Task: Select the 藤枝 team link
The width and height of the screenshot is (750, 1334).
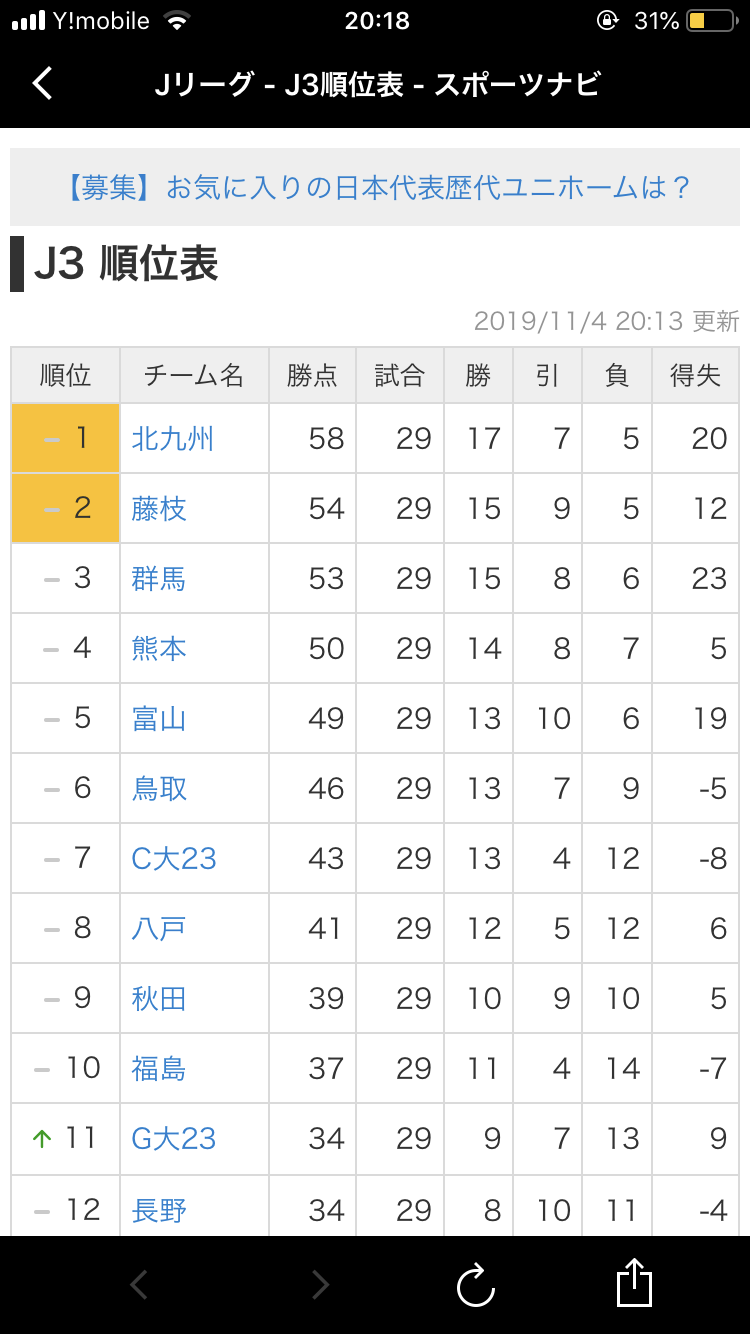Action: [x=159, y=509]
